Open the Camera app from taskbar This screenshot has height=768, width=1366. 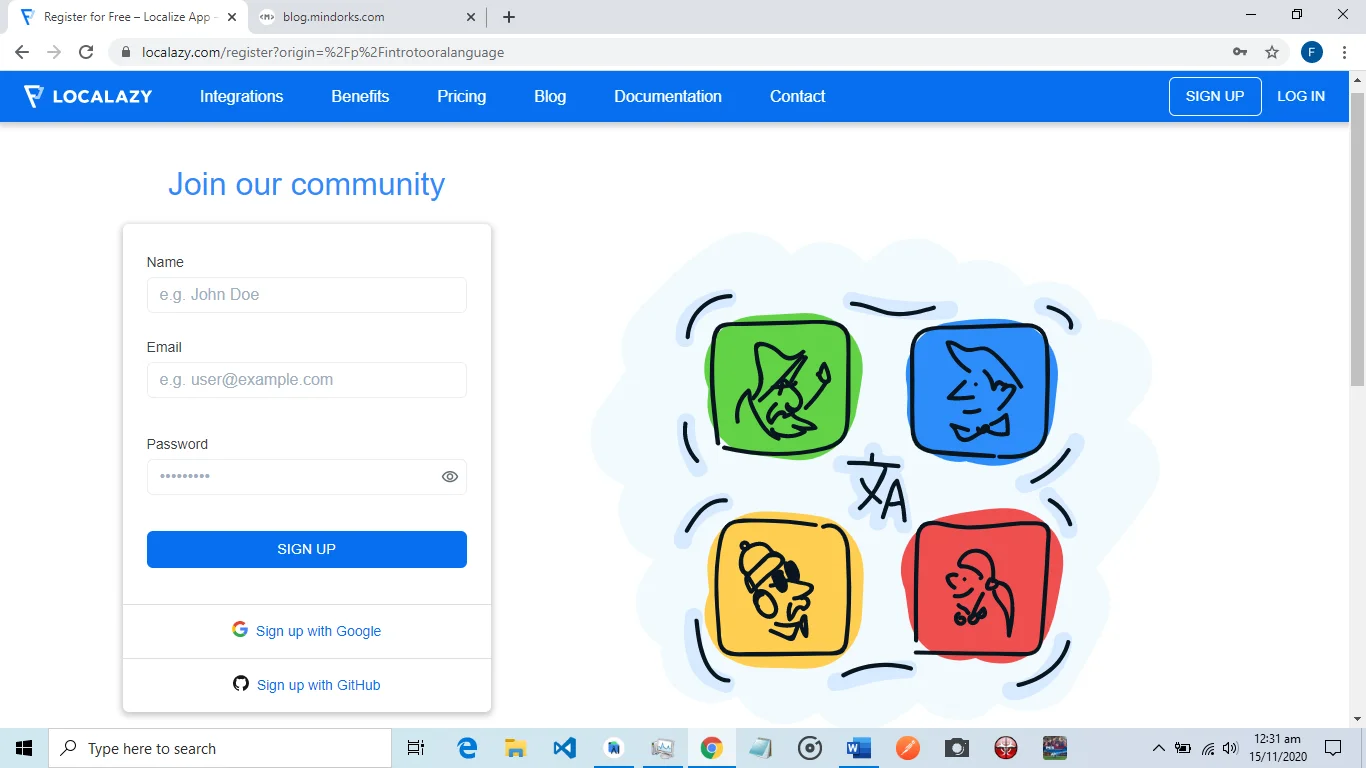click(957, 748)
